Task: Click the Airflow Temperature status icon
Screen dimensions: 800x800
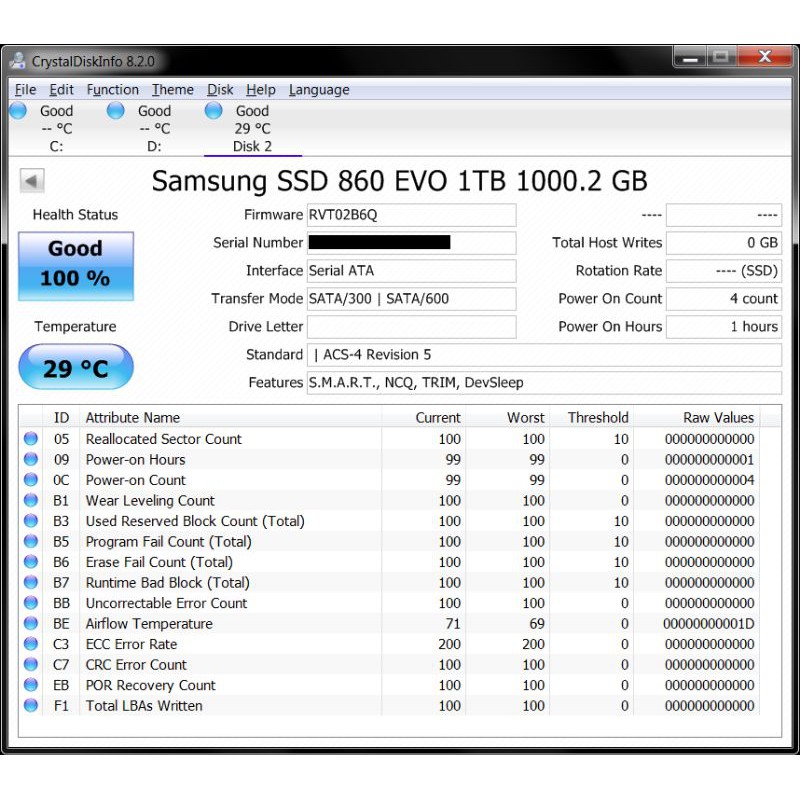Action: tap(31, 624)
